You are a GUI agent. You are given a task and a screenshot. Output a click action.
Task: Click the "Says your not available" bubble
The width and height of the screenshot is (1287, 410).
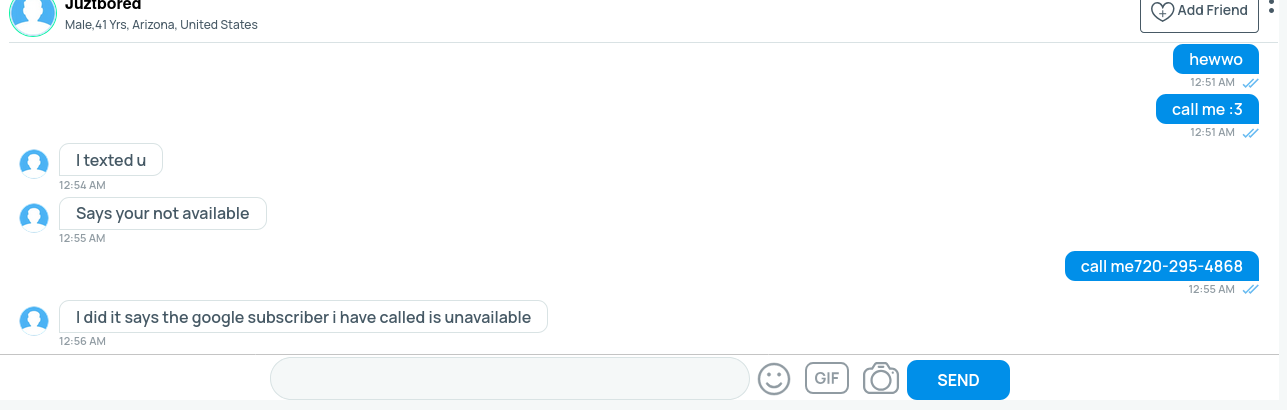[x=162, y=213]
